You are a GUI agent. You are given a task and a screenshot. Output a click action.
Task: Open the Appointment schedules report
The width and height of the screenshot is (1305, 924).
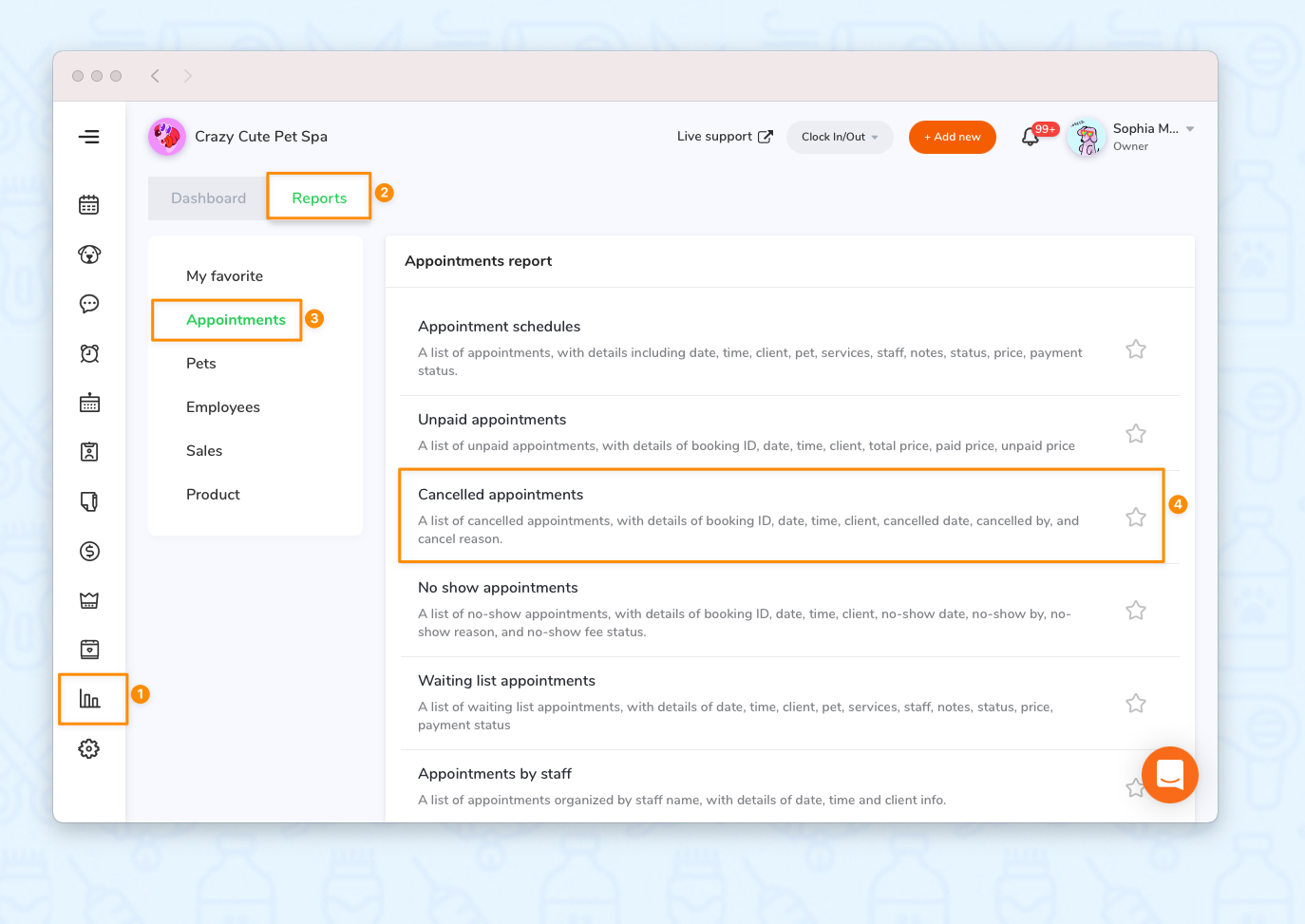coord(788,349)
